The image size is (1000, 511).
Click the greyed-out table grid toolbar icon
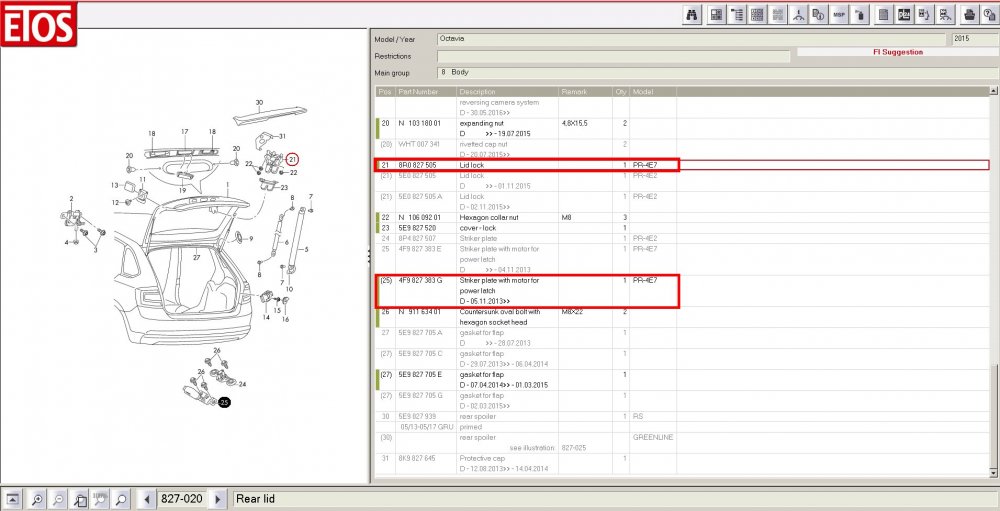click(x=777, y=15)
